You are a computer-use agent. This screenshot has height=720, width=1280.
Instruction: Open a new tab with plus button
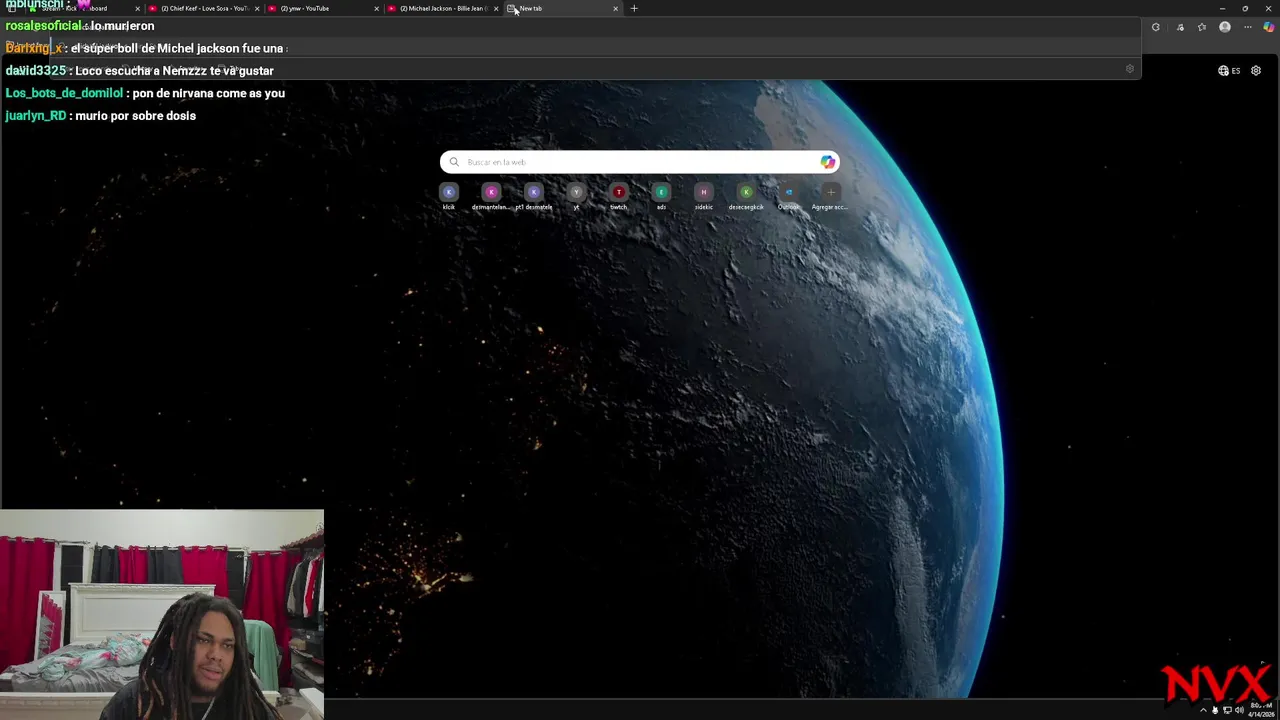point(633,8)
